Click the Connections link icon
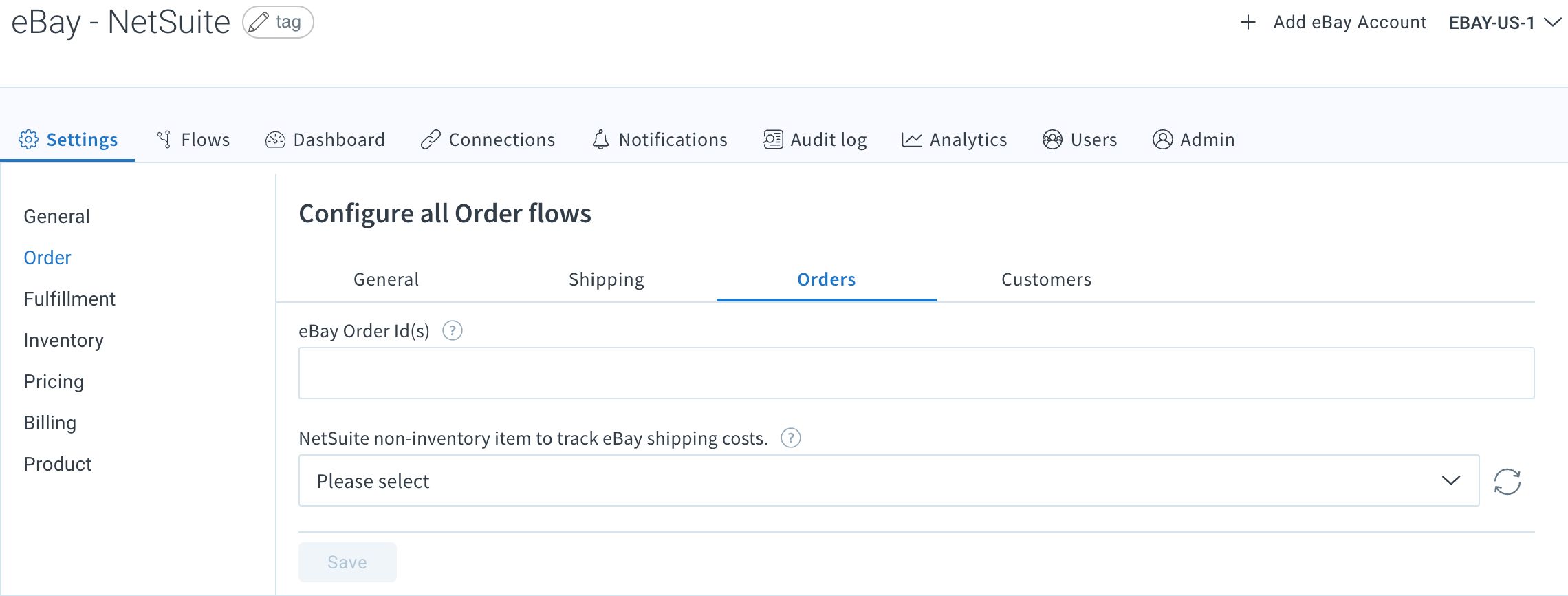The width and height of the screenshot is (1568, 596). 430,139
